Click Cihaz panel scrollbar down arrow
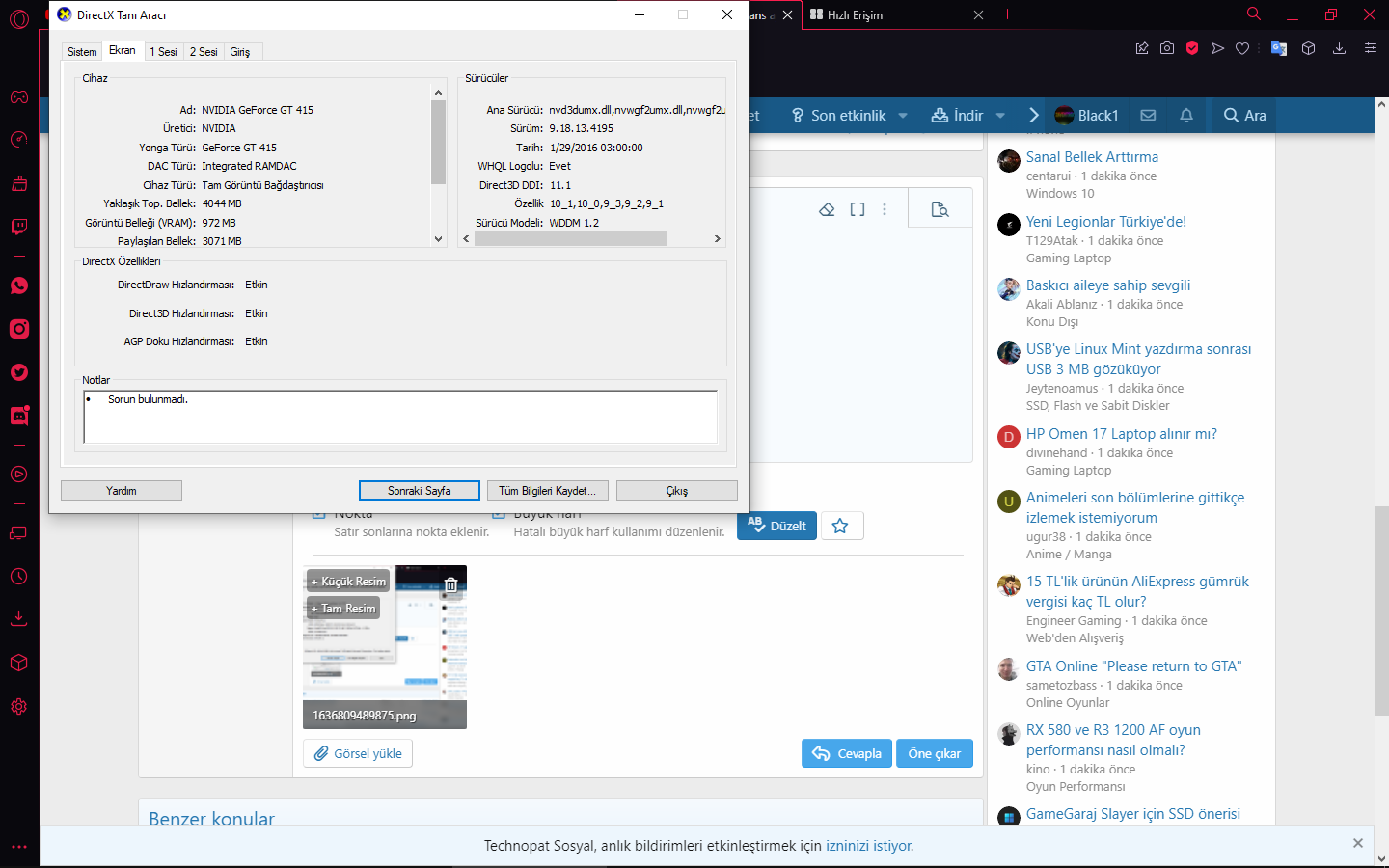 [x=439, y=239]
